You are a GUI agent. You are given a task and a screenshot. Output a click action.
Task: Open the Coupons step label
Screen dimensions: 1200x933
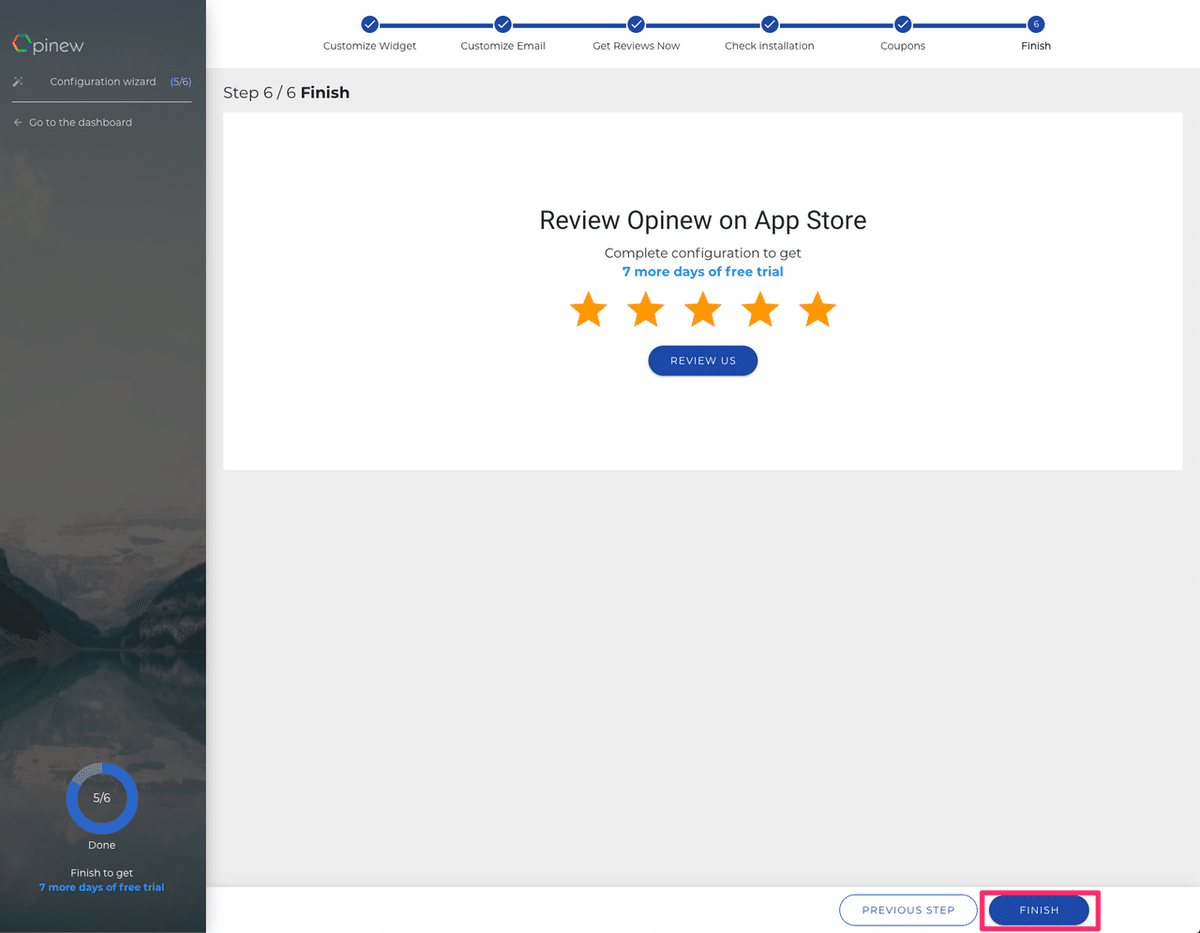tap(902, 46)
